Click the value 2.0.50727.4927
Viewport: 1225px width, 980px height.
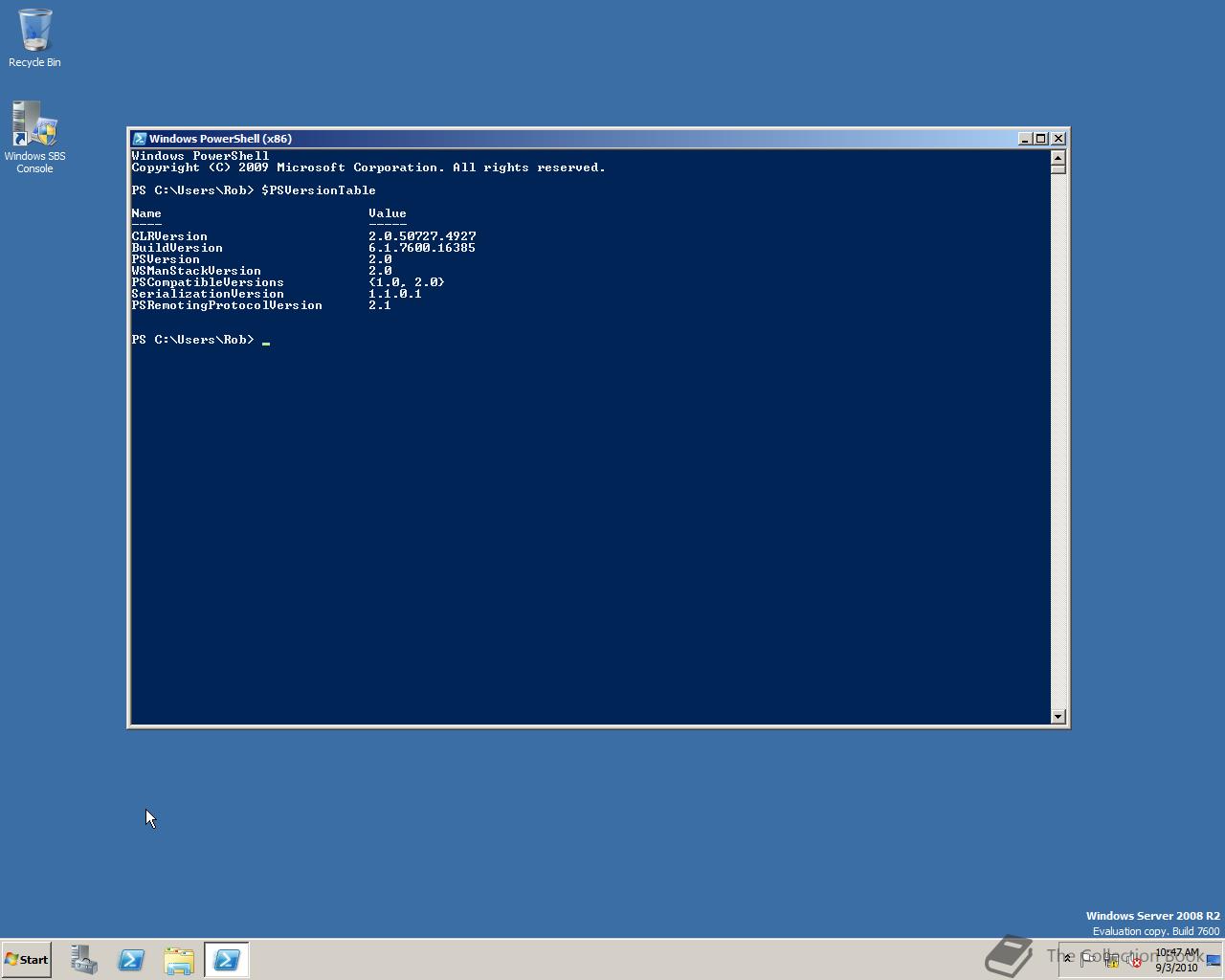tap(422, 236)
